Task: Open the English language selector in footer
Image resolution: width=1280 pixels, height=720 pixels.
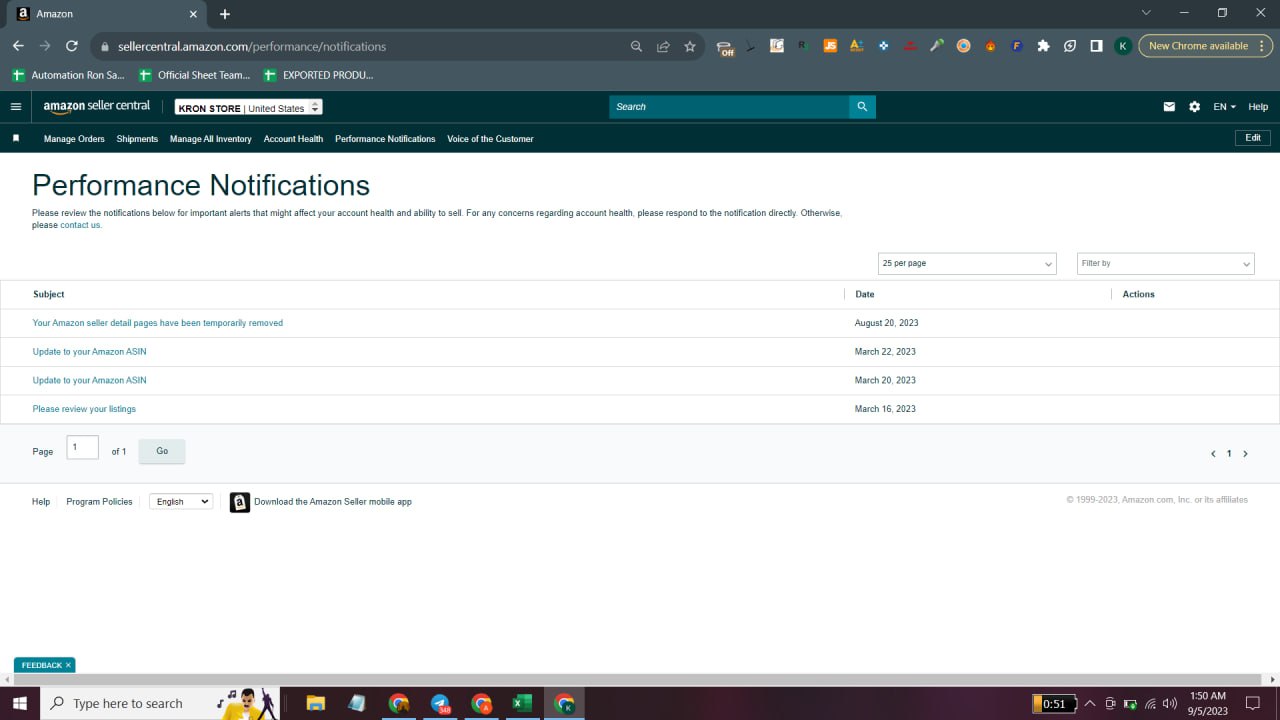Action: point(181,502)
